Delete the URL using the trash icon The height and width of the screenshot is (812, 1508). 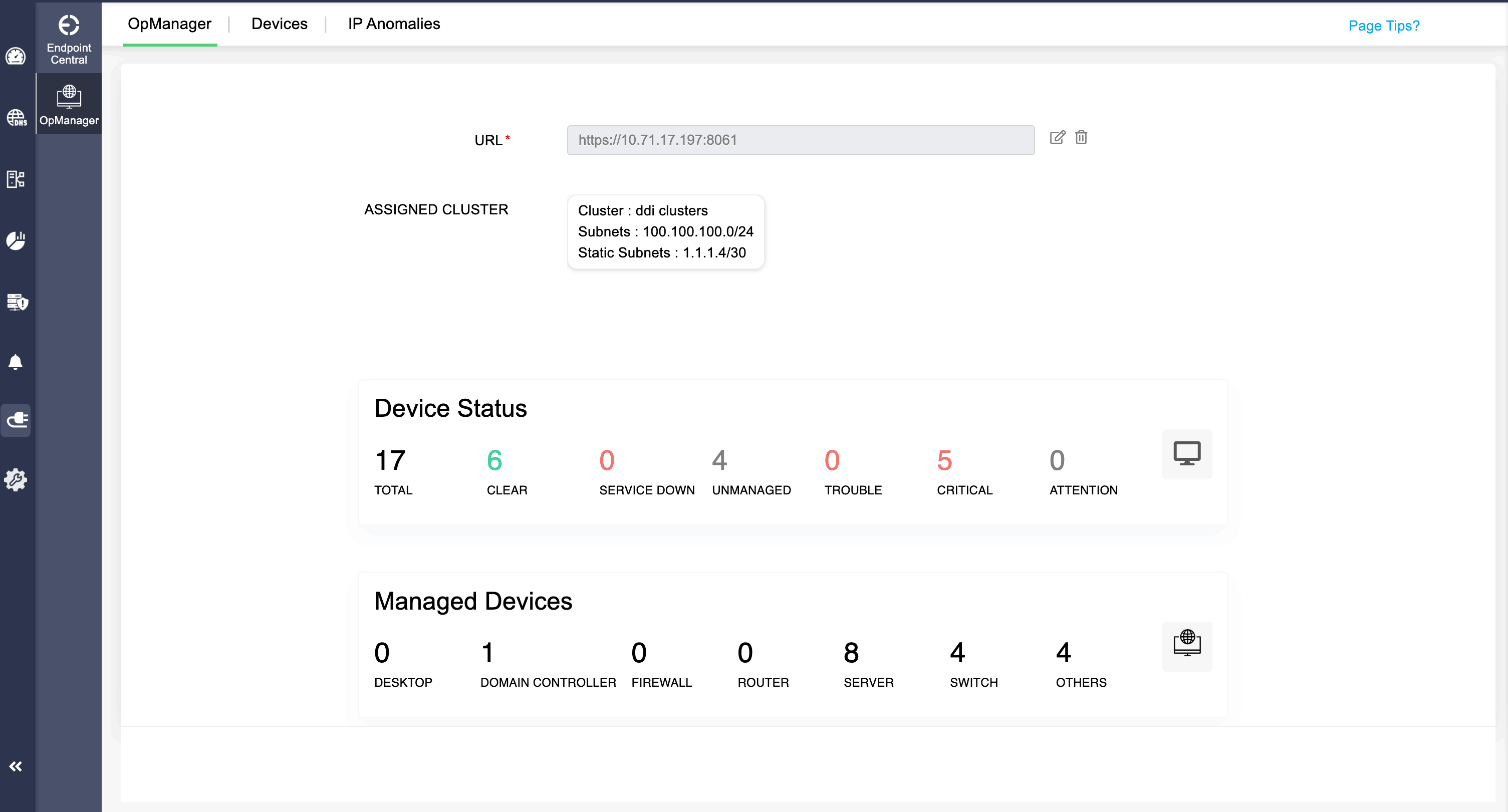click(x=1081, y=138)
